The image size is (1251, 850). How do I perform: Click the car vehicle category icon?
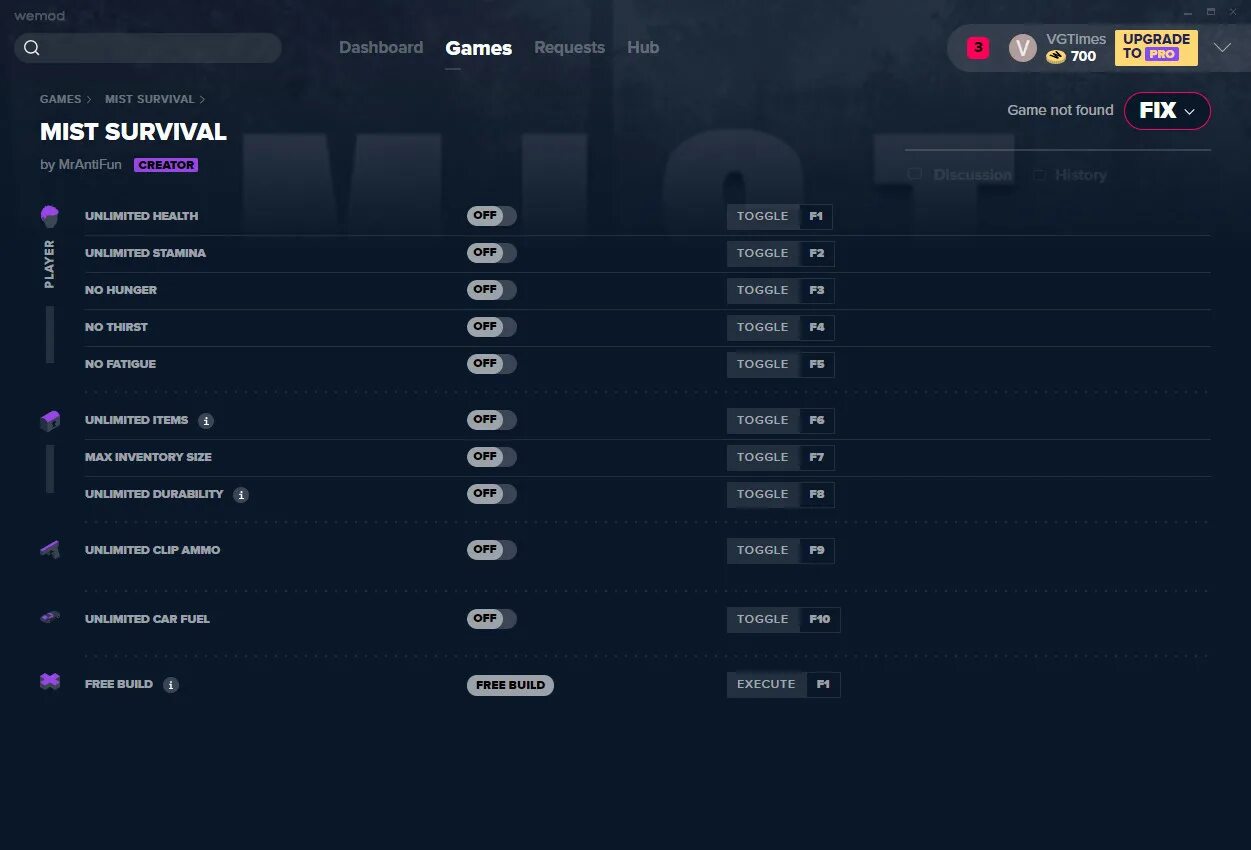tap(50, 618)
